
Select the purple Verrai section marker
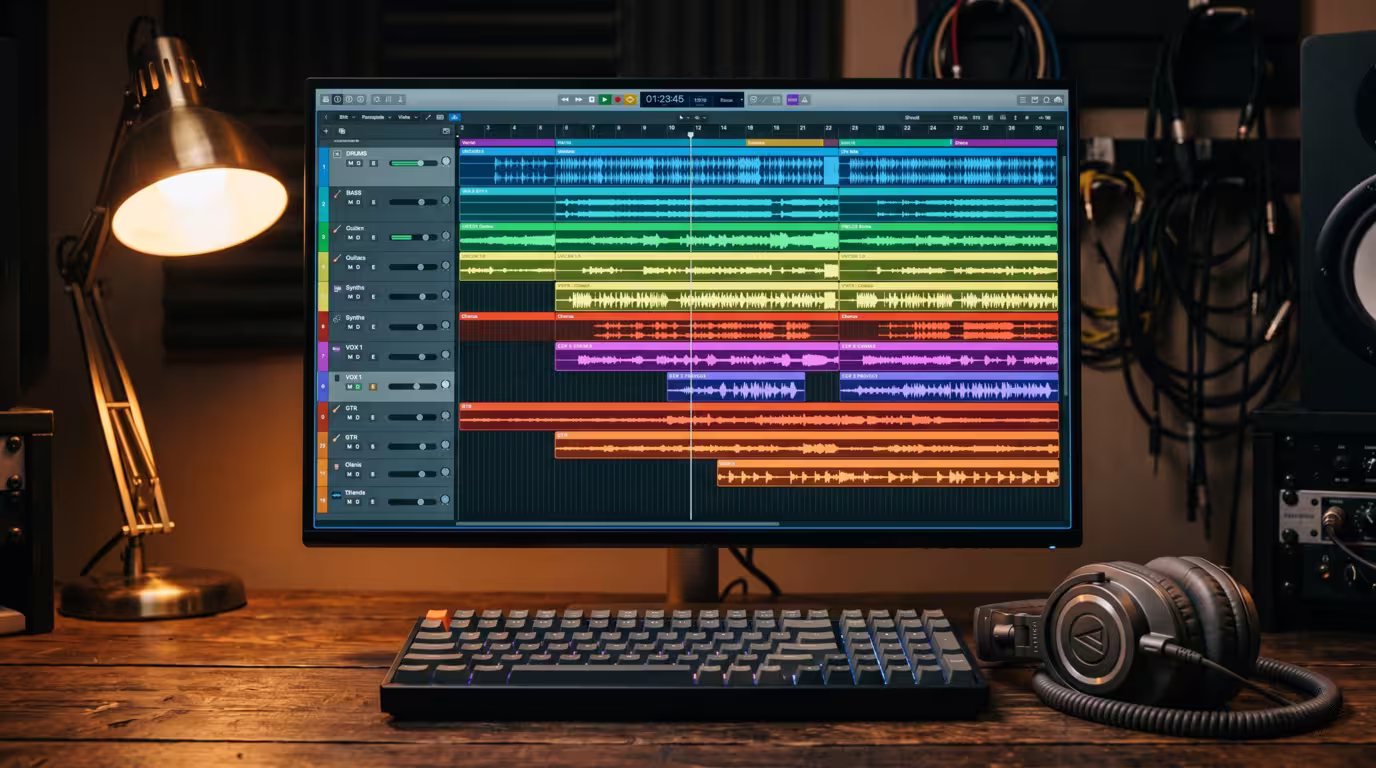[508, 143]
